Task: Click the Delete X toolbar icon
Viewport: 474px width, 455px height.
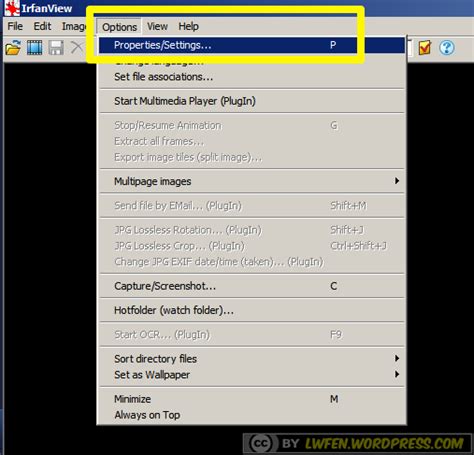Action: [77, 47]
